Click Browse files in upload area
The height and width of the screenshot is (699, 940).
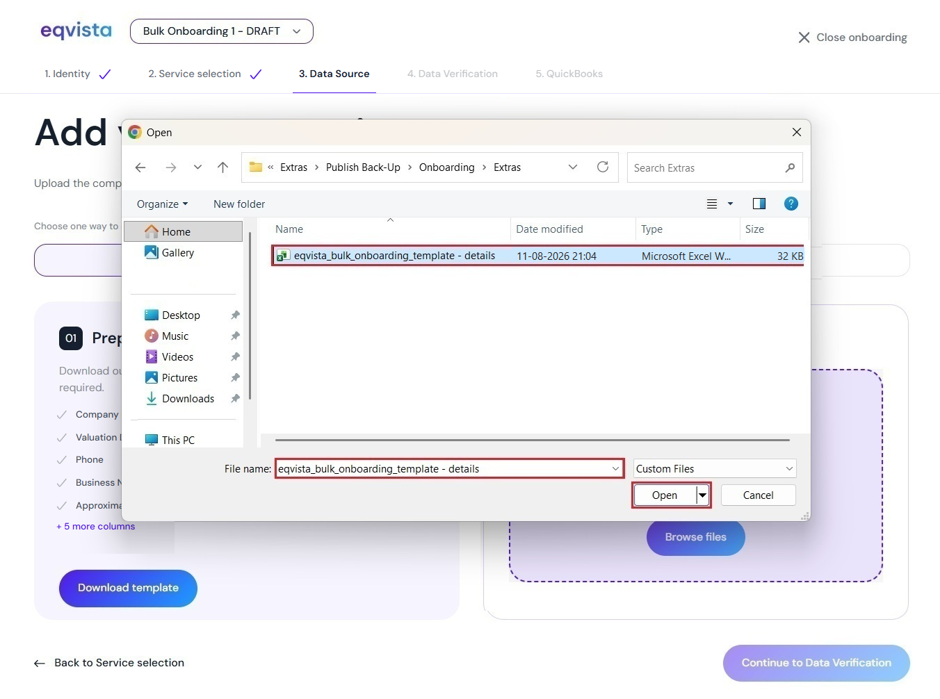695,537
